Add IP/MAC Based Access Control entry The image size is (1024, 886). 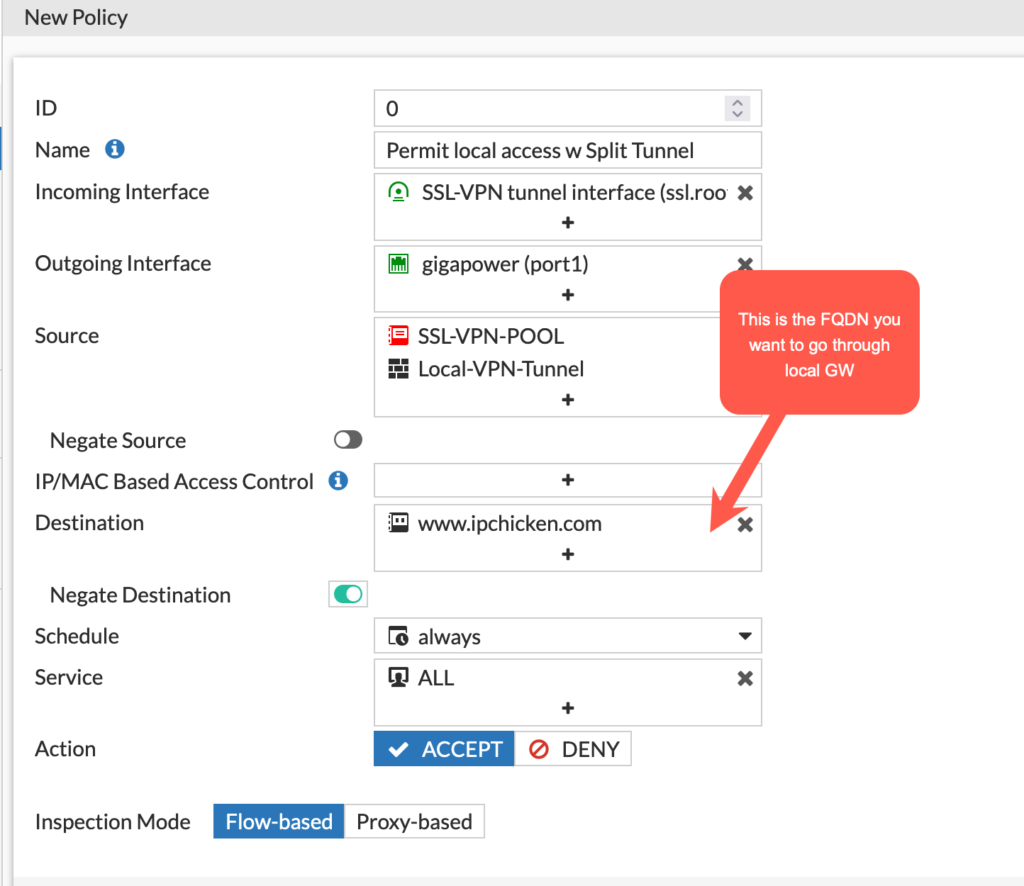(568, 480)
